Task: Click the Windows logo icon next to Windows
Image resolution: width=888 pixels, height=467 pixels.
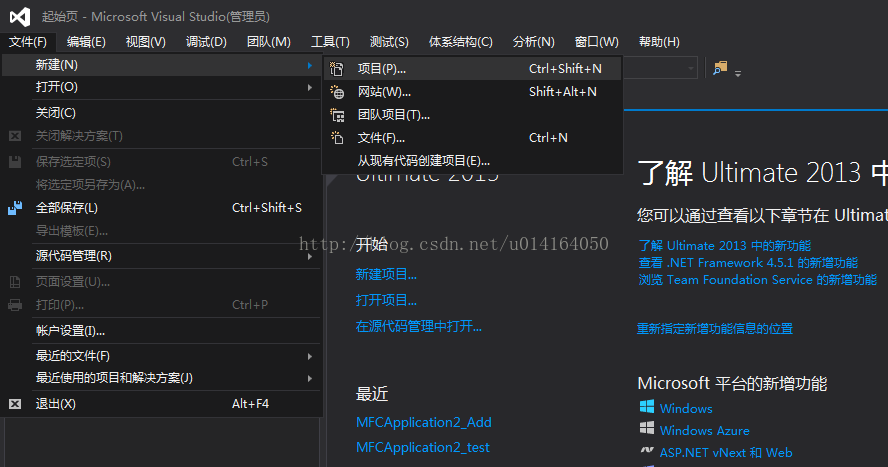Action: [647, 406]
